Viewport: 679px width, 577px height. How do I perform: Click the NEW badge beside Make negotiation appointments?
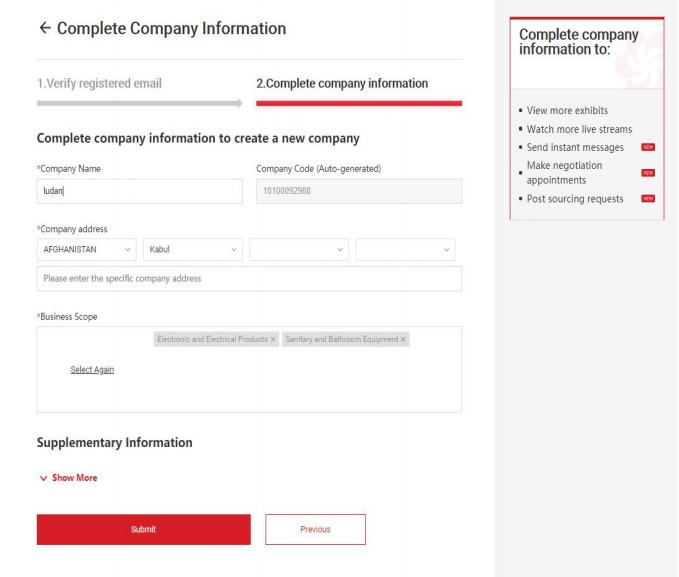[x=648, y=173]
